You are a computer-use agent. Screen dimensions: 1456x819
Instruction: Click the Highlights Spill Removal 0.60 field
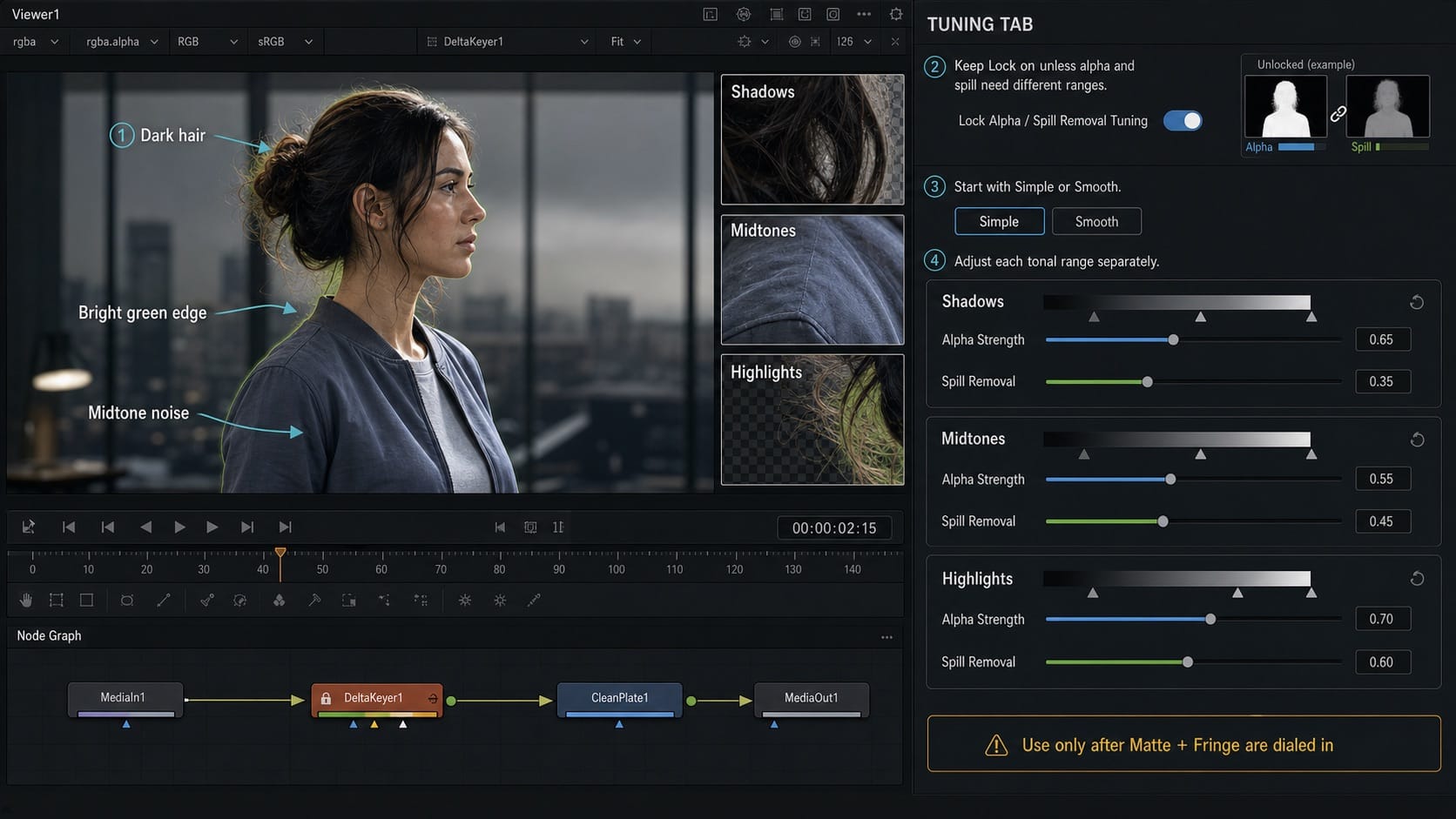(1383, 662)
